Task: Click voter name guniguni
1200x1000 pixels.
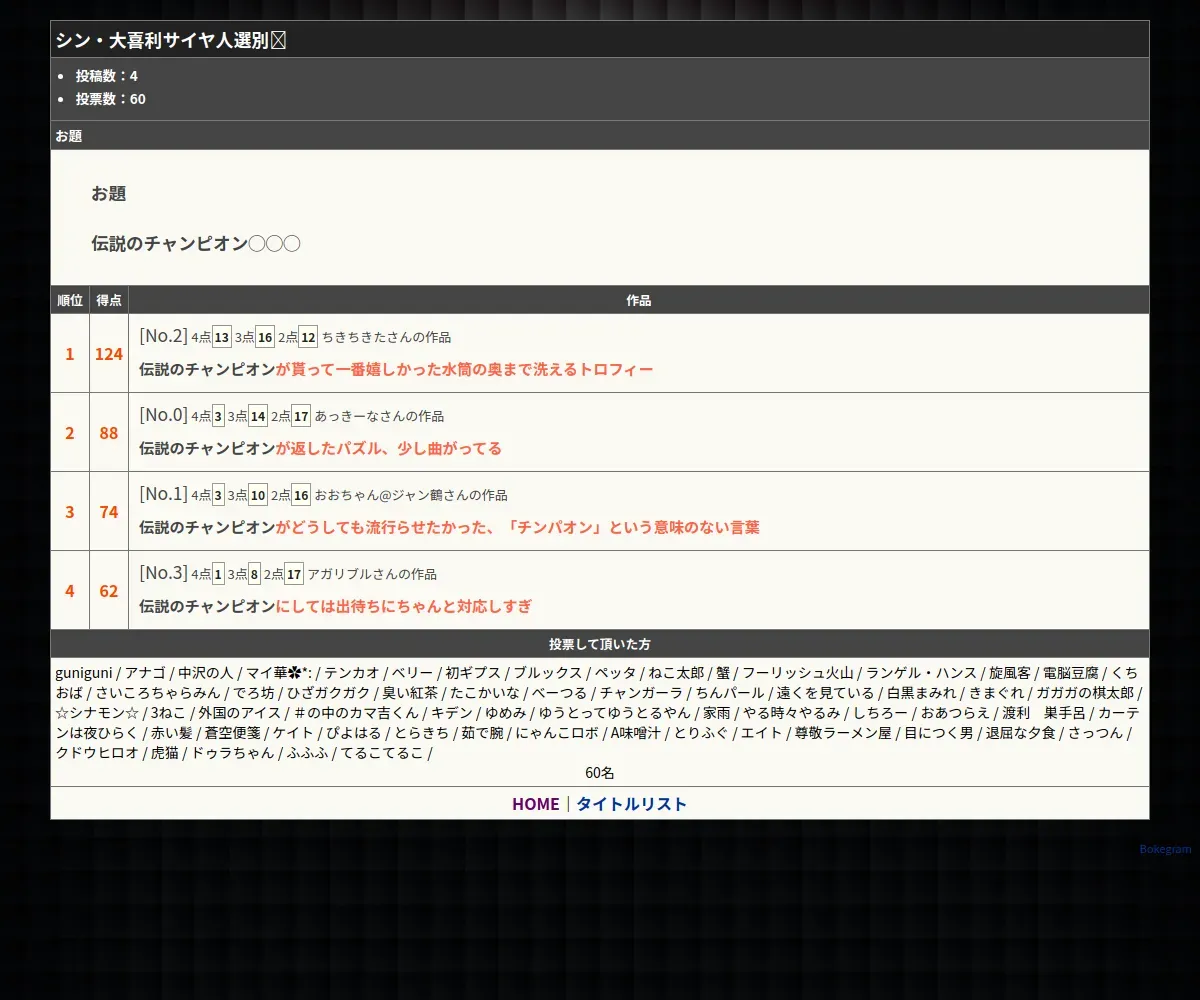Action: [x=84, y=673]
